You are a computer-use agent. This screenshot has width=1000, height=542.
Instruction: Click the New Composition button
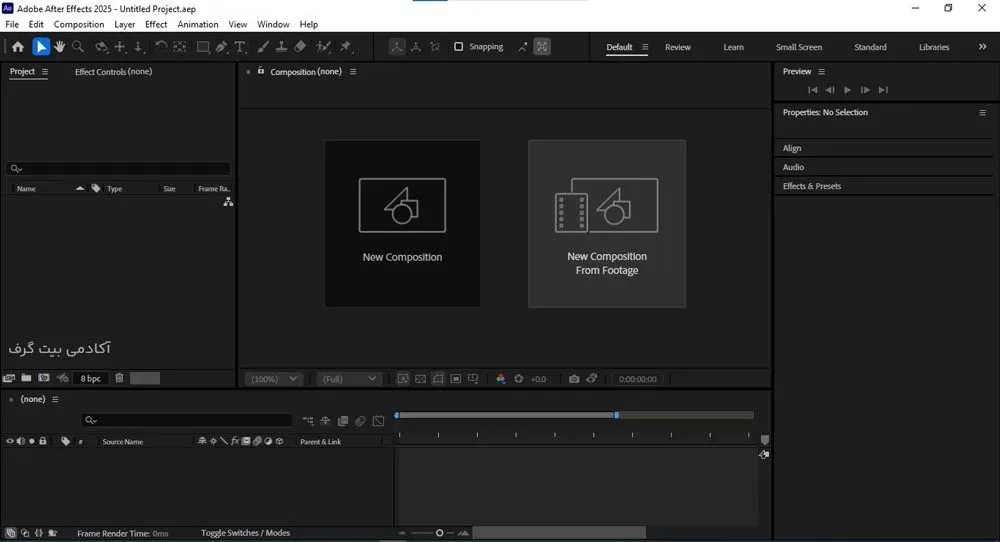pyautogui.click(x=402, y=223)
